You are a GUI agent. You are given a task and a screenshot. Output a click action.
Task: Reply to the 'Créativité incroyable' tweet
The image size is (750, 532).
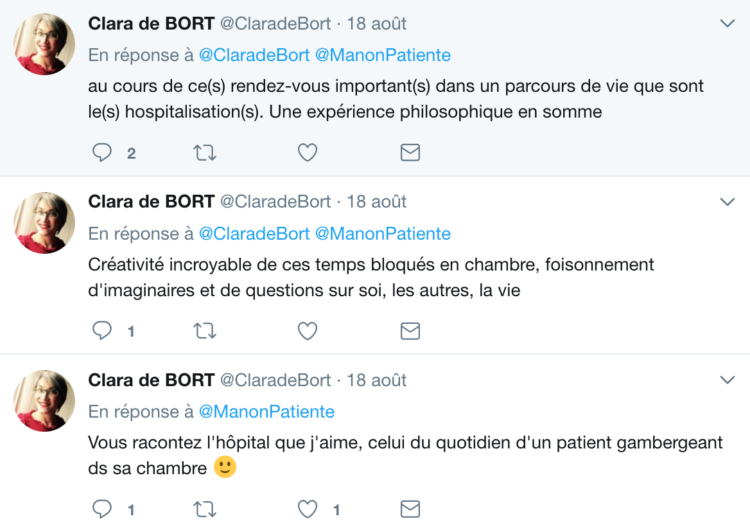[102, 331]
